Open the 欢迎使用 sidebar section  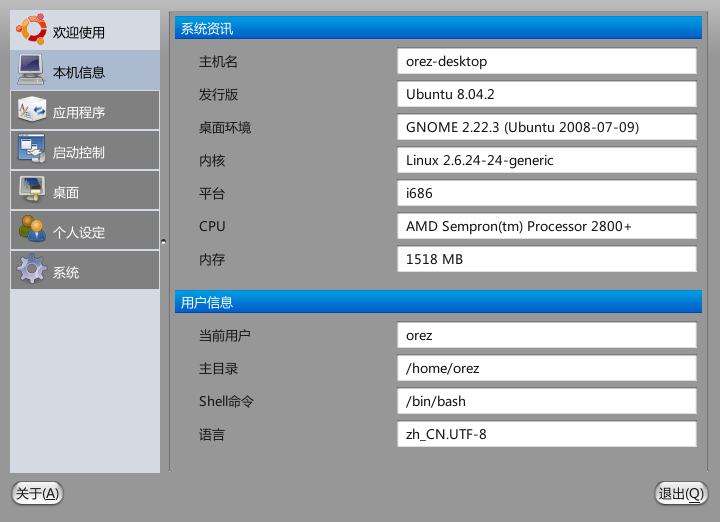(x=85, y=30)
